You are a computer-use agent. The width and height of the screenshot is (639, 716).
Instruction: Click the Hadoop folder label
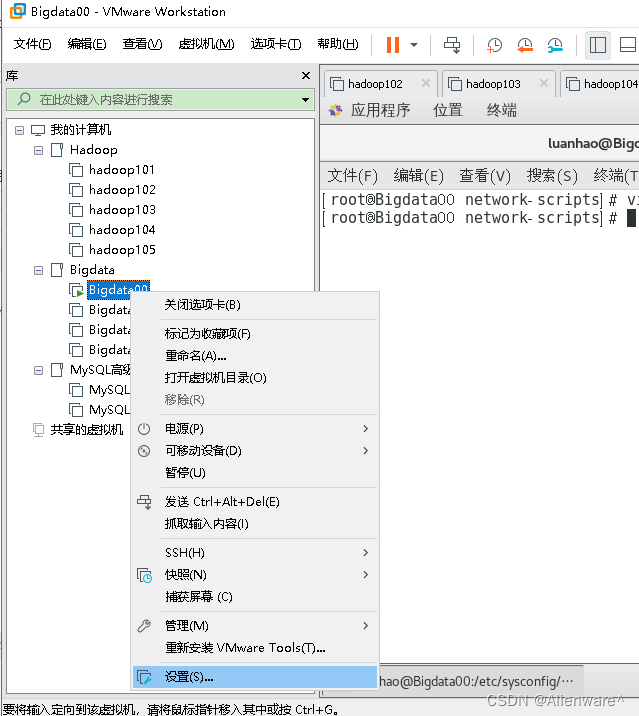[x=94, y=150]
